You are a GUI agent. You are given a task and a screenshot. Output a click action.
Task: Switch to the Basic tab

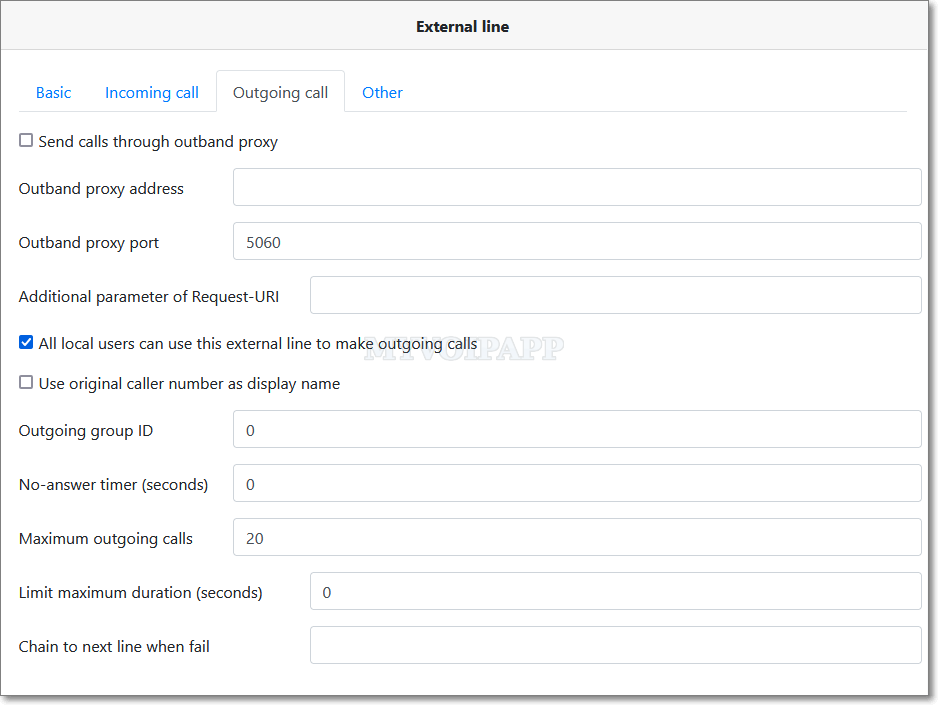coord(53,93)
